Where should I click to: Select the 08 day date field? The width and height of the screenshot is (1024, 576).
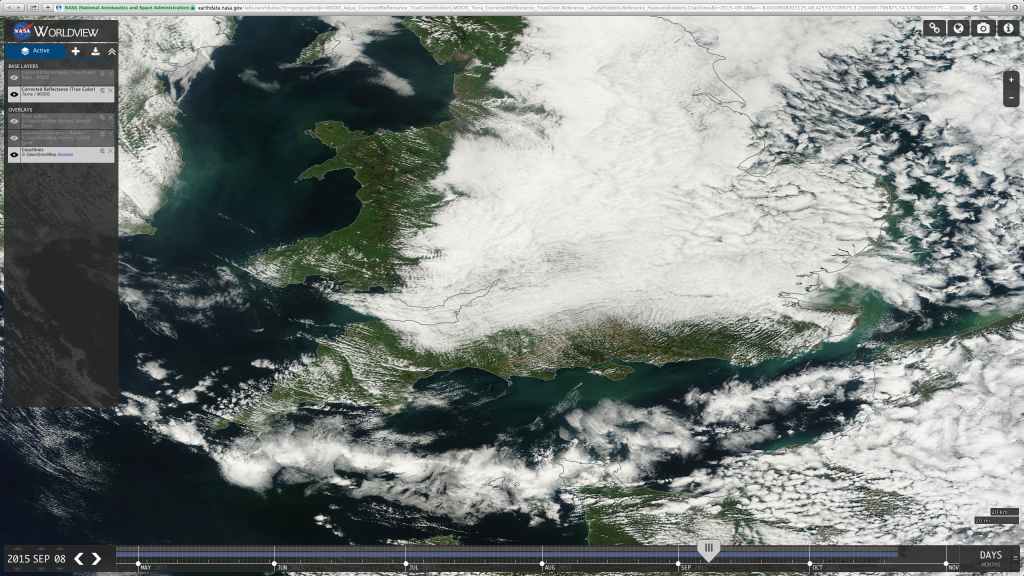tap(59, 559)
